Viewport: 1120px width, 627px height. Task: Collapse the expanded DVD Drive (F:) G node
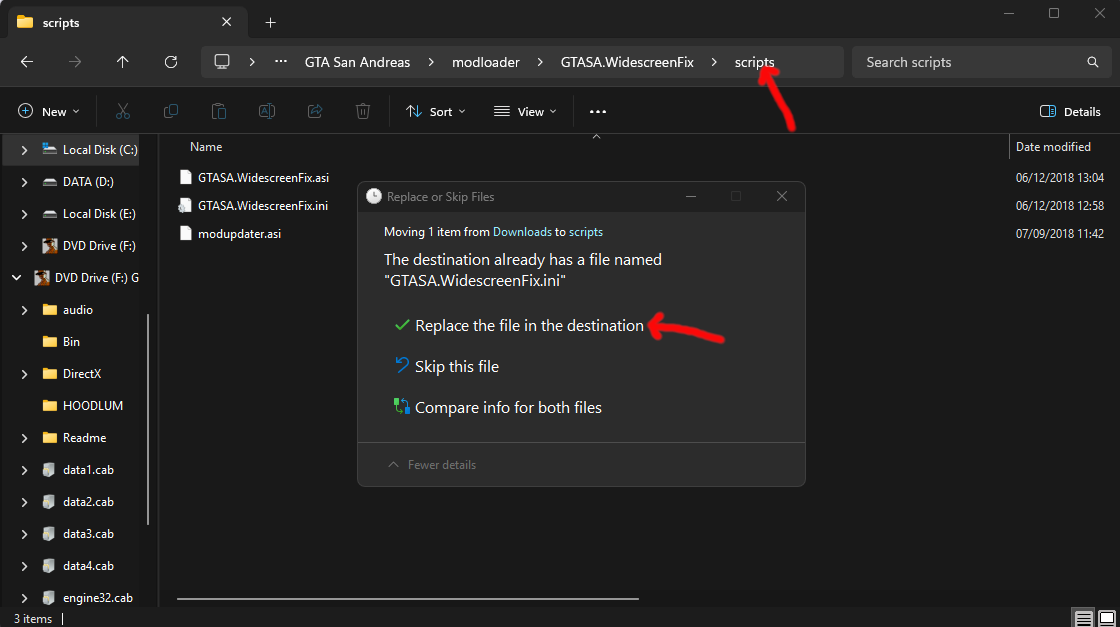pyautogui.click(x=16, y=278)
